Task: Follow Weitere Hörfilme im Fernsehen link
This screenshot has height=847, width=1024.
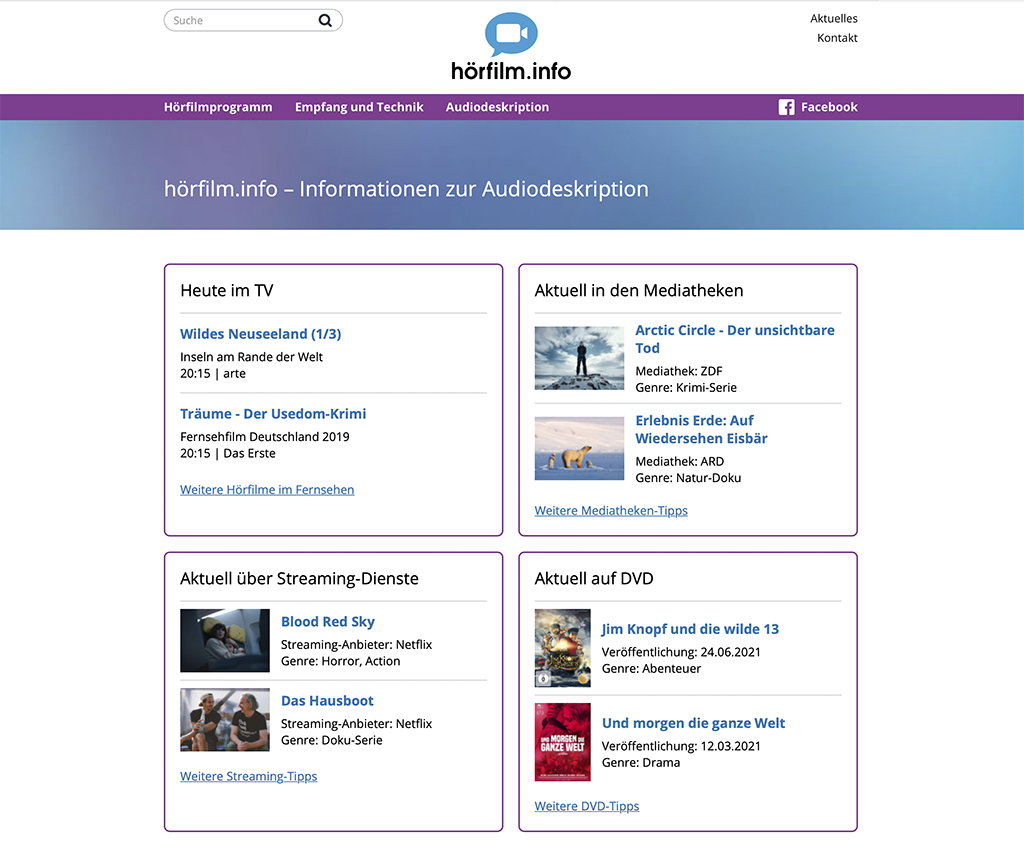Action: point(267,490)
